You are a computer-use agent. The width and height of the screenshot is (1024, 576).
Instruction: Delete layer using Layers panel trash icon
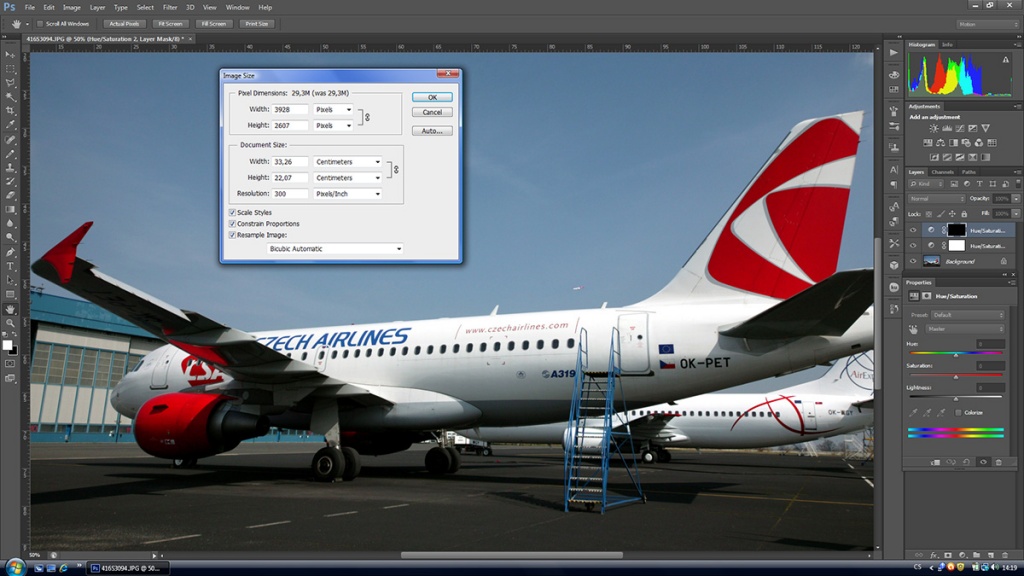point(1004,555)
